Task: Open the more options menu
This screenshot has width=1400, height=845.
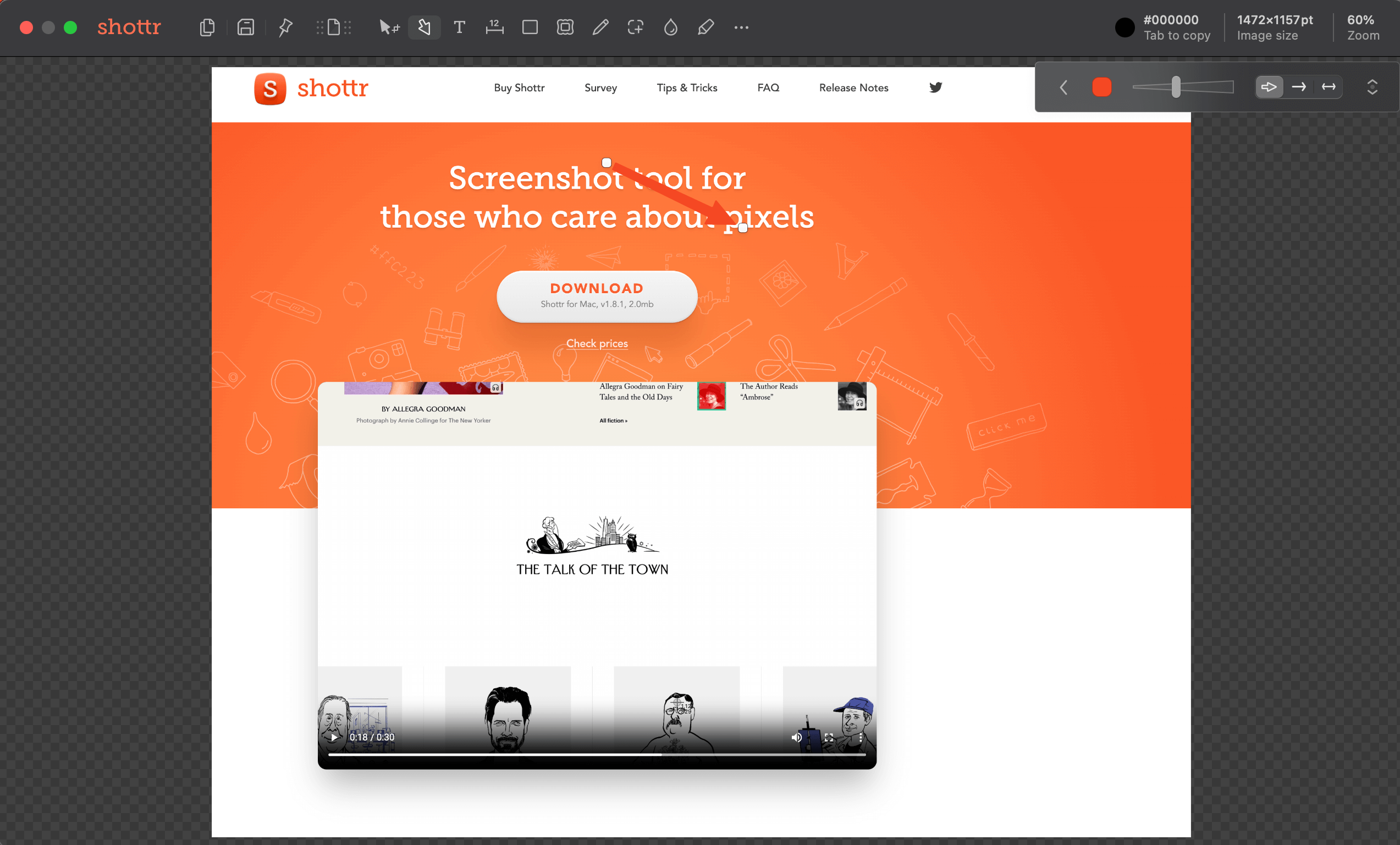Action: [x=741, y=27]
